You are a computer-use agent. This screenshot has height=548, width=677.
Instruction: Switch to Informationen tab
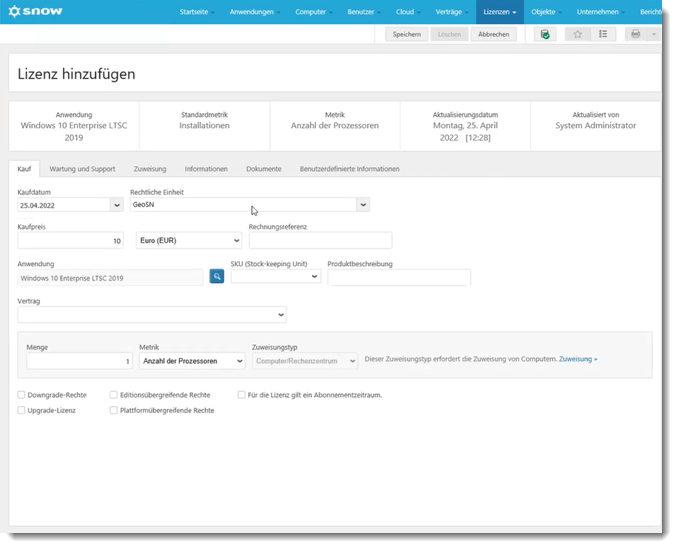pos(206,169)
